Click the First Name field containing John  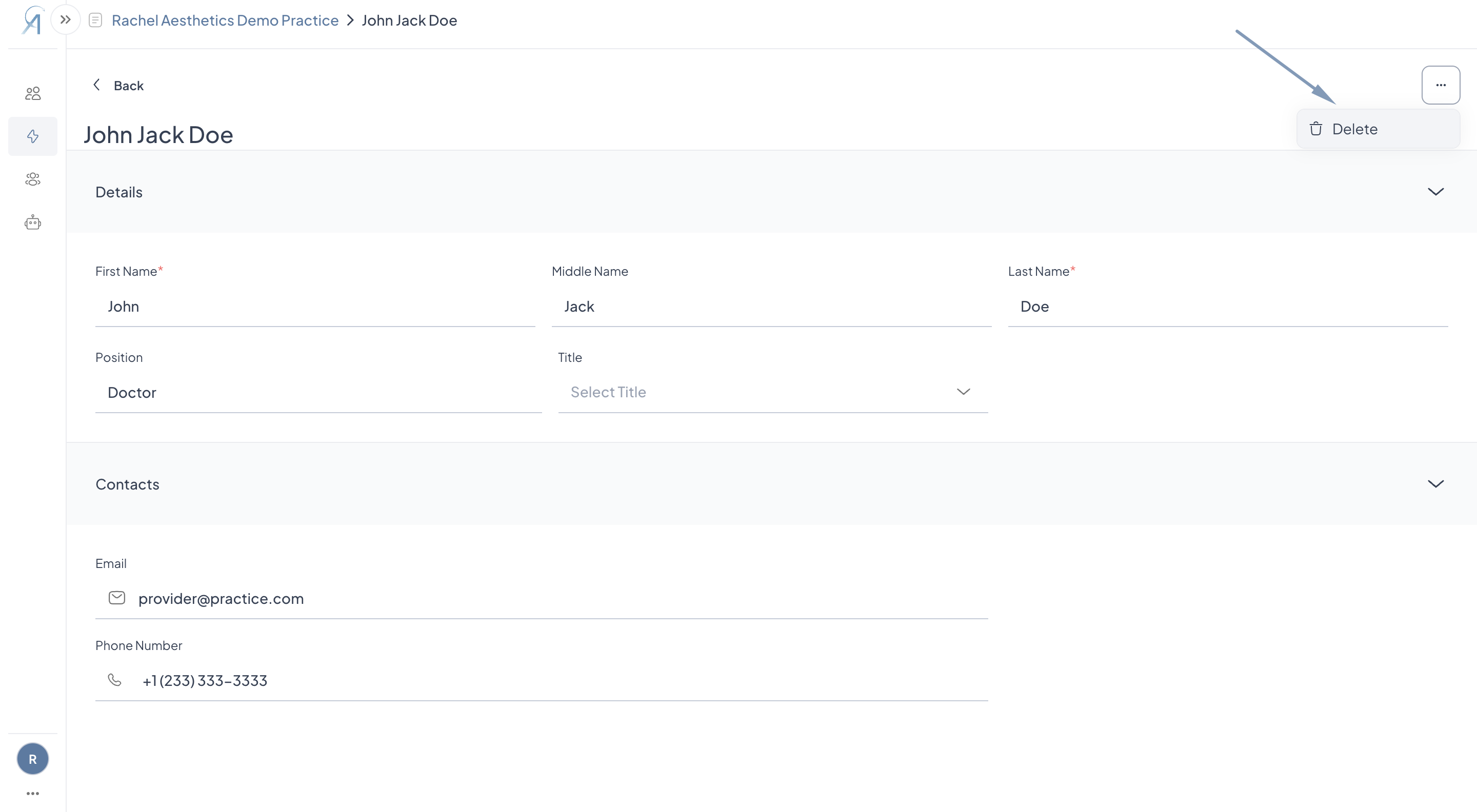[x=315, y=307]
